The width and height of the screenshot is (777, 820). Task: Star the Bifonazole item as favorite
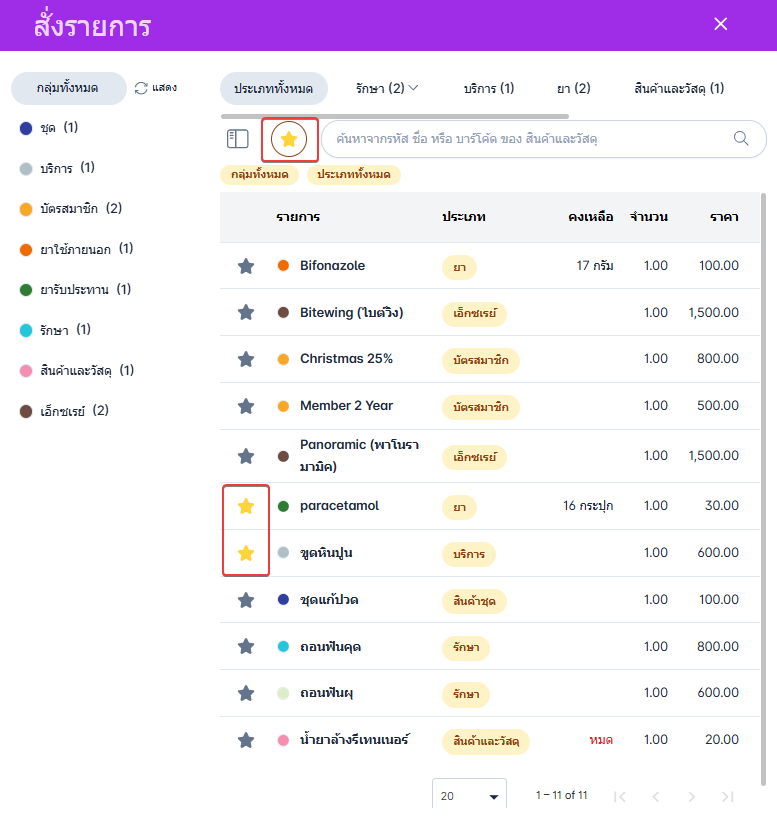coord(246,266)
